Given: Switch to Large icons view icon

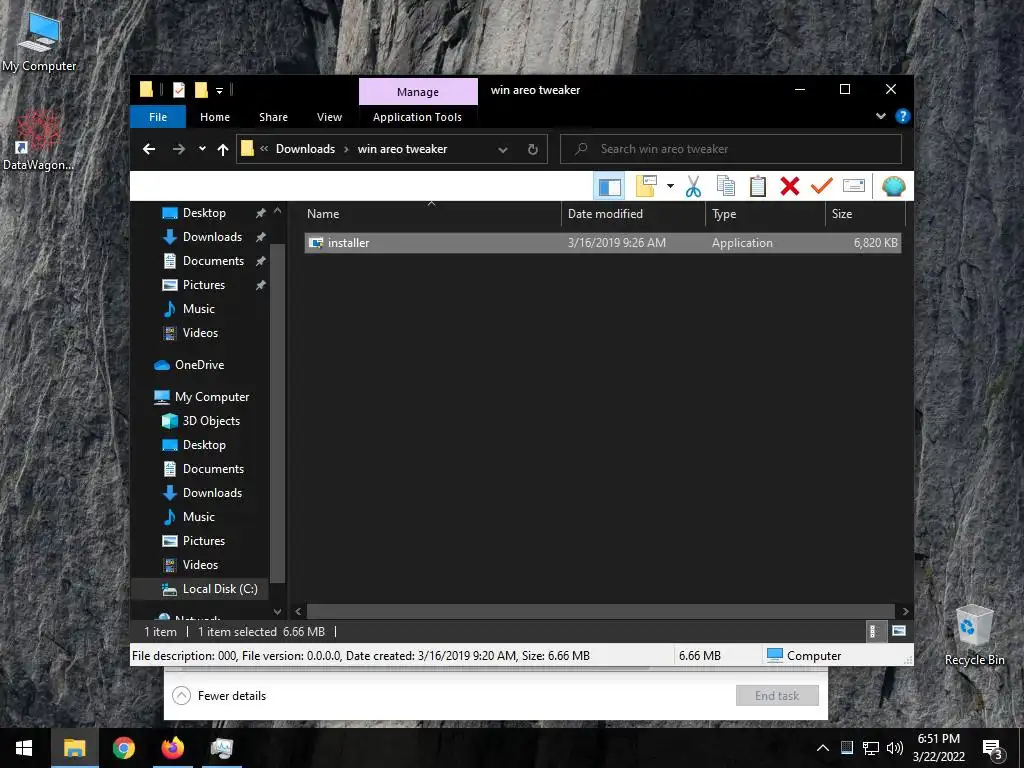Looking at the screenshot, I should 899,631.
